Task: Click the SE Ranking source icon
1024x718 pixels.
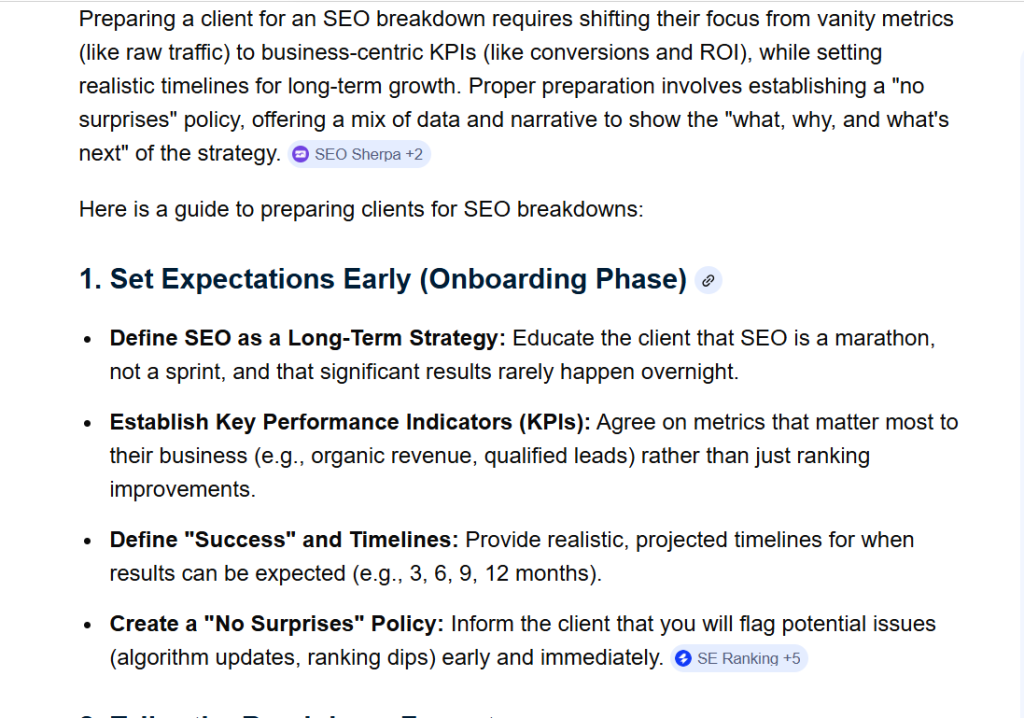Action: click(x=684, y=659)
